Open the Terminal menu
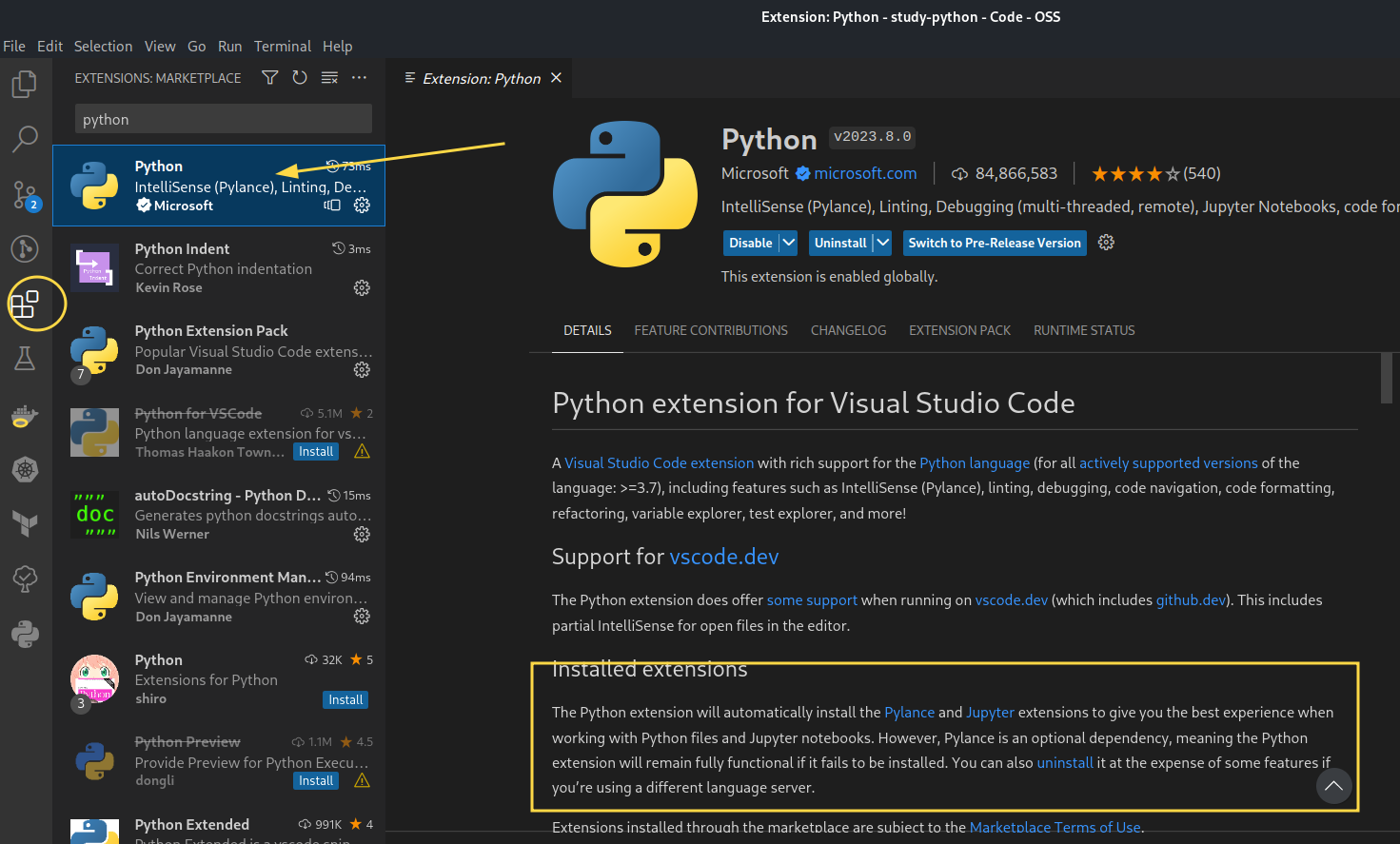The image size is (1400, 844). point(282,46)
